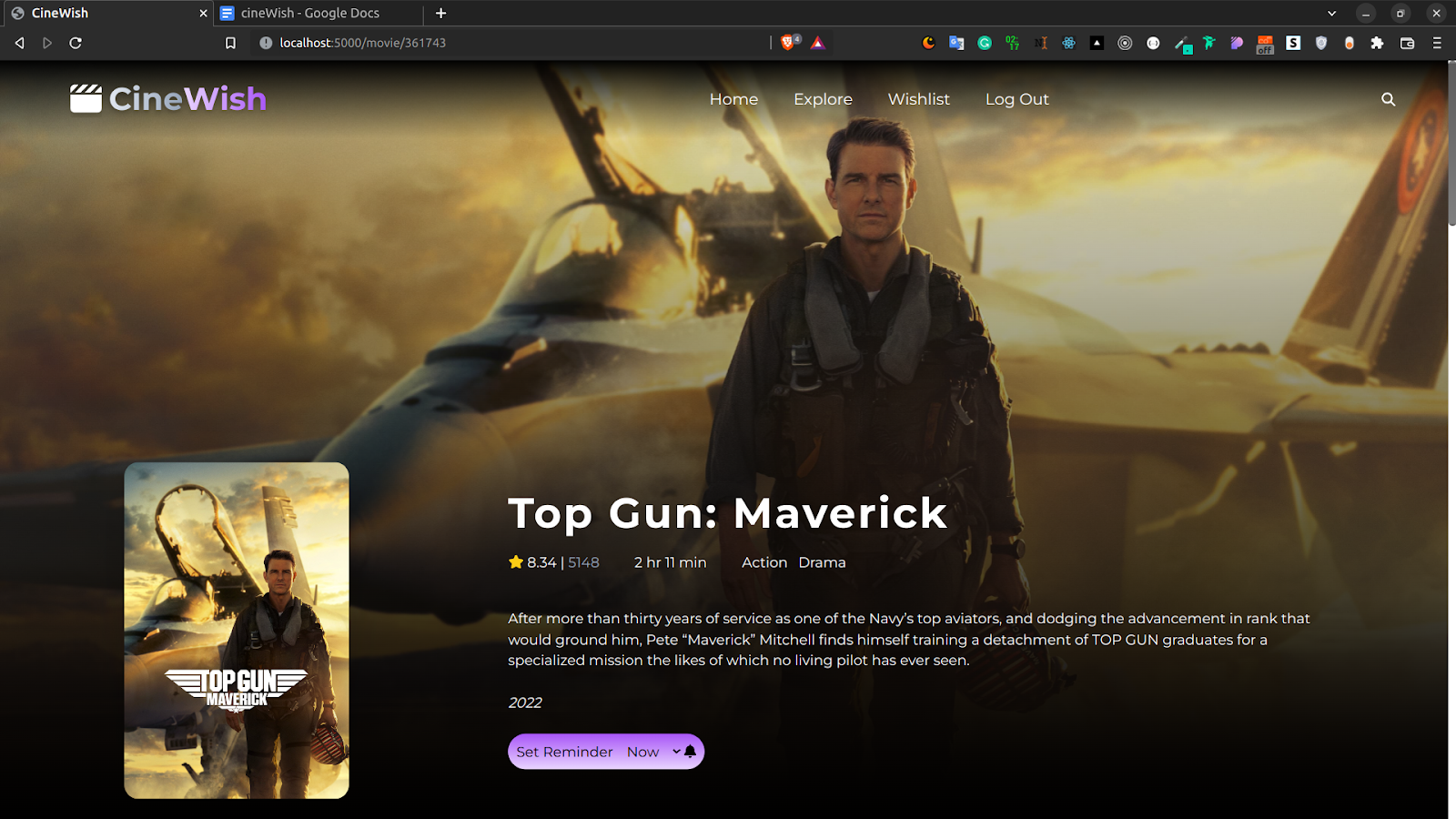
Task: Click the movie overview paragraph
Action: pos(908,639)
